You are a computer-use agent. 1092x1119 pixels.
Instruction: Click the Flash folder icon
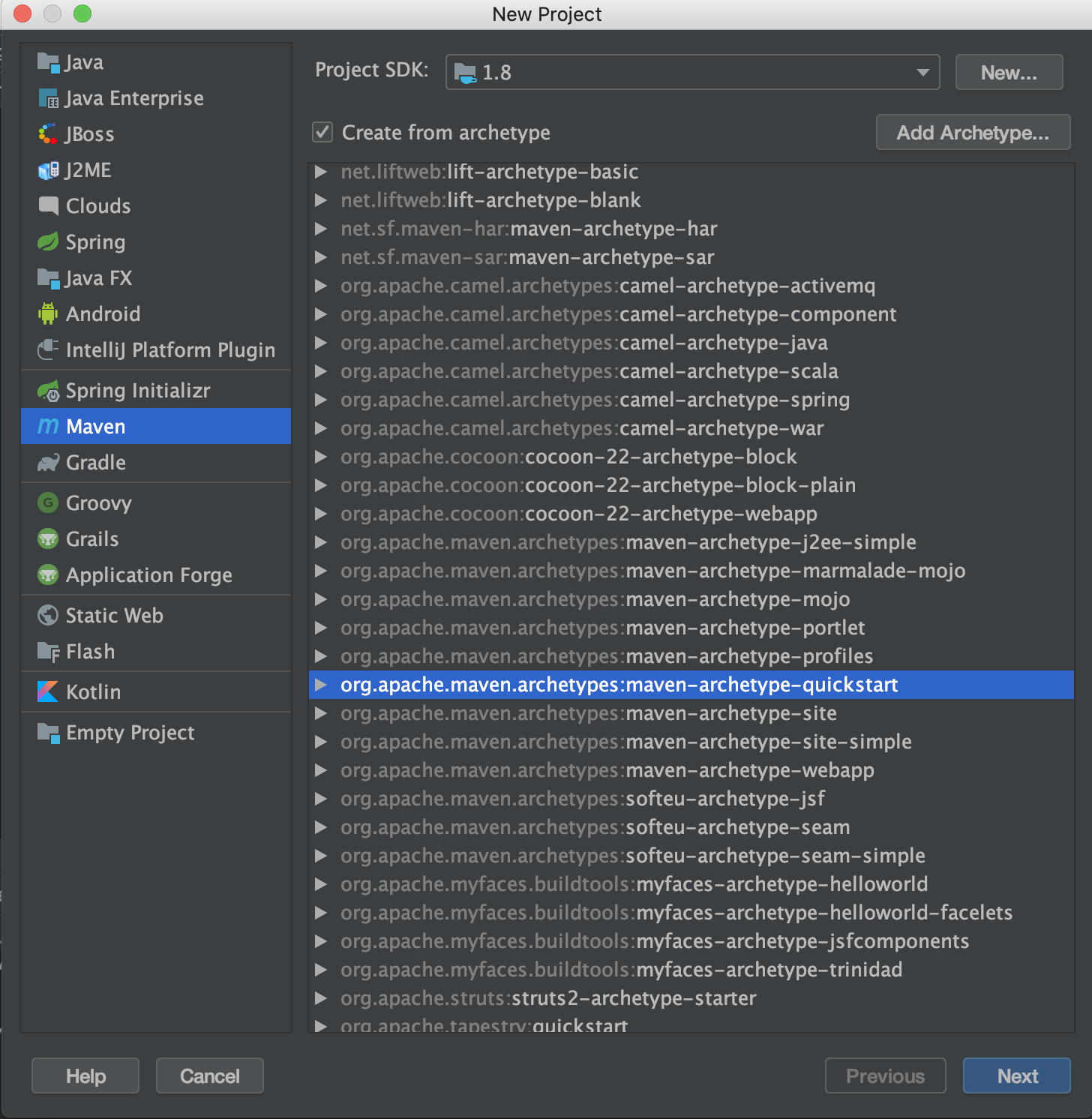48,652
